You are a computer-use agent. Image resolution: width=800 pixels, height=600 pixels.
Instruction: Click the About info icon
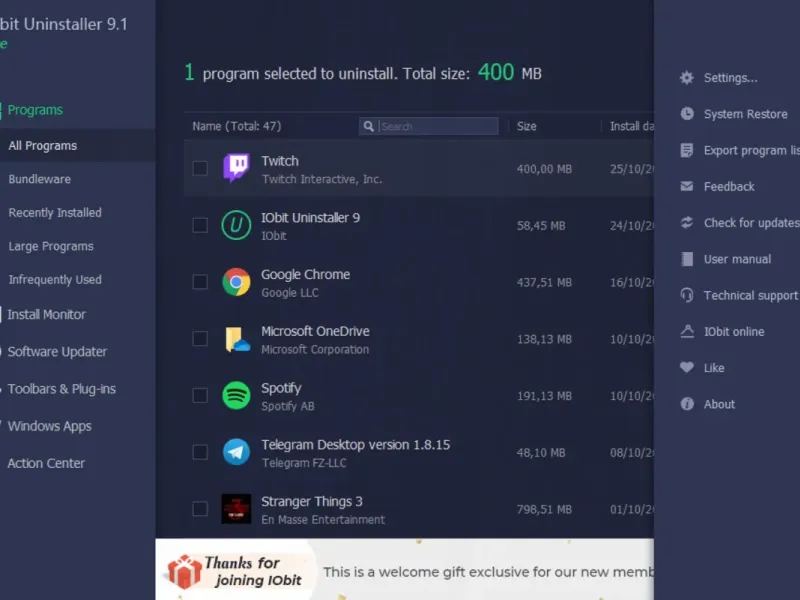click(x=687, y=404)
